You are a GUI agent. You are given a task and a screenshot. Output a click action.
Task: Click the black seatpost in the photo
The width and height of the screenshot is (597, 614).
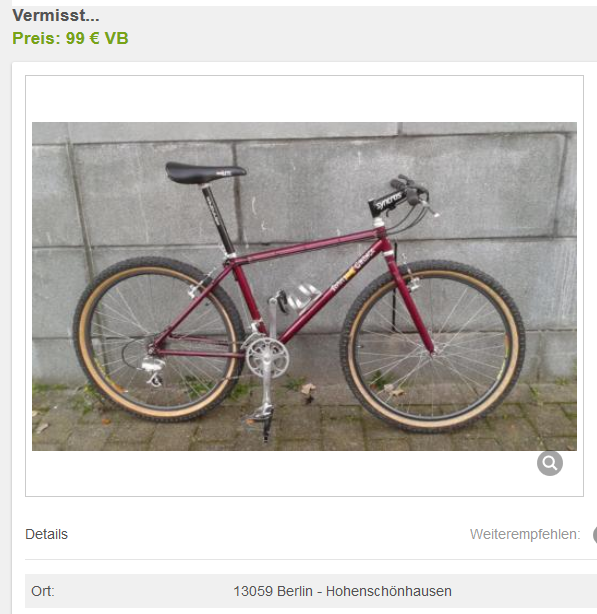tap(218, 219)
